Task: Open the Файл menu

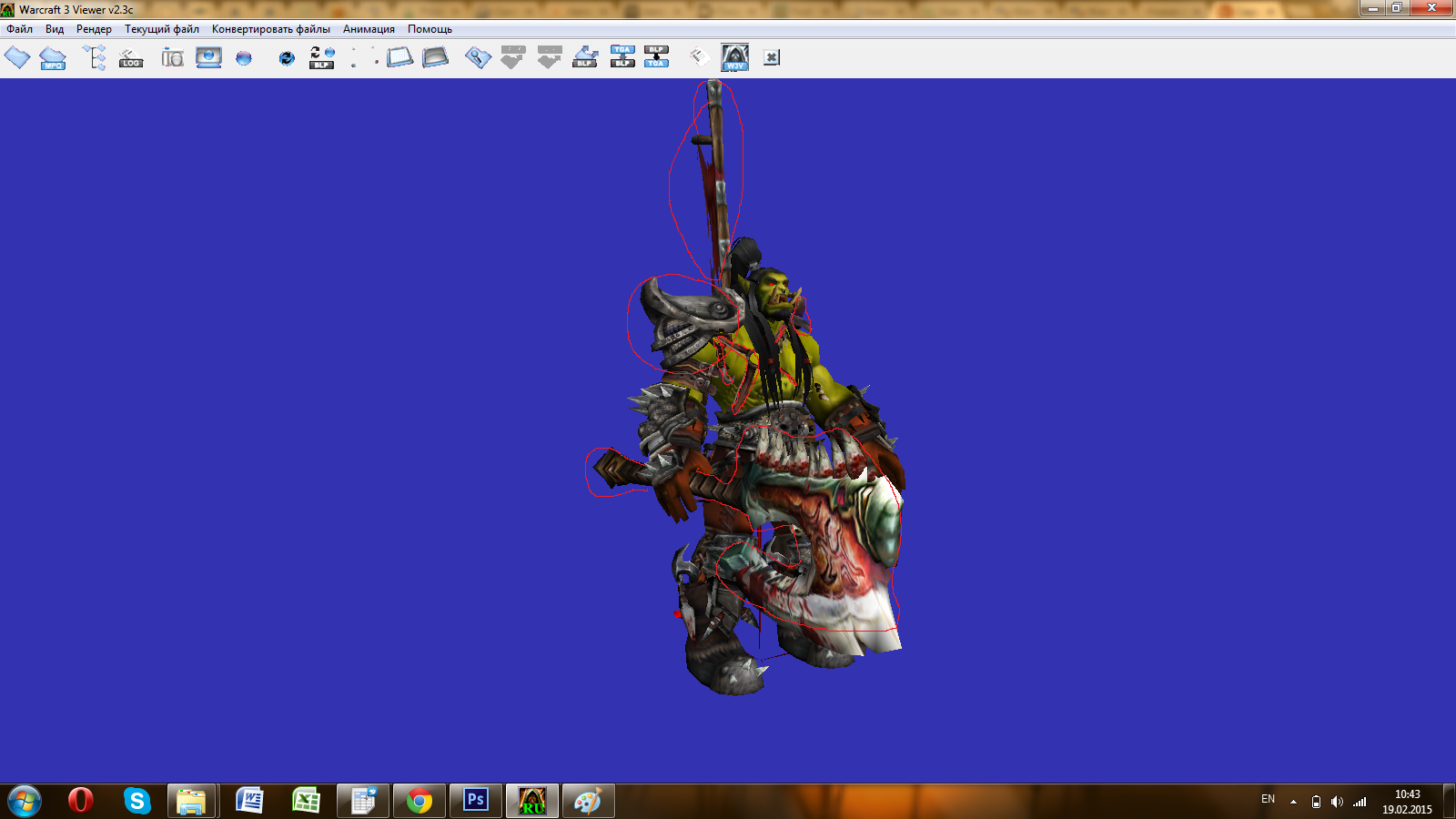Action: 20,29
